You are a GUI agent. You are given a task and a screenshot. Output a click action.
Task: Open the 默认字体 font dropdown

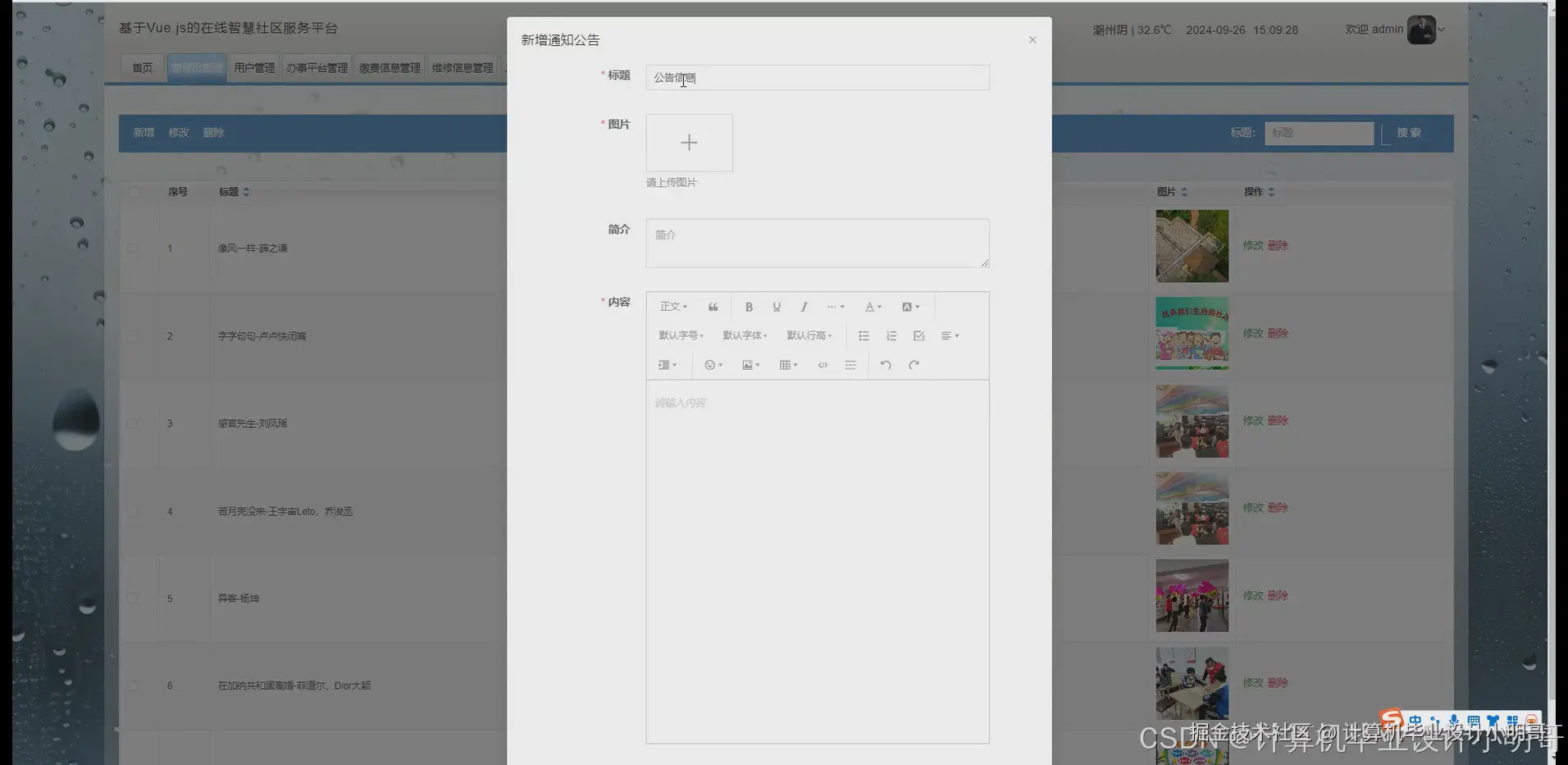tap(744, 335)
